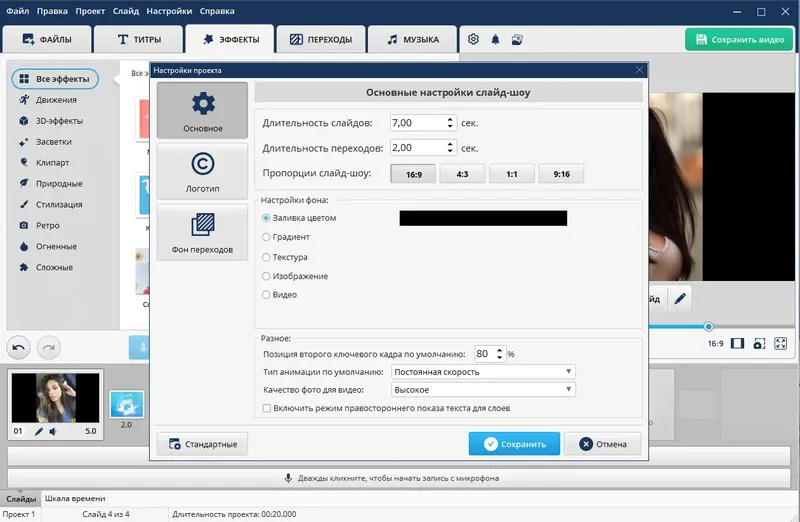Click Длительность слайдов value field
800x522 pixels.
(417, 123)
